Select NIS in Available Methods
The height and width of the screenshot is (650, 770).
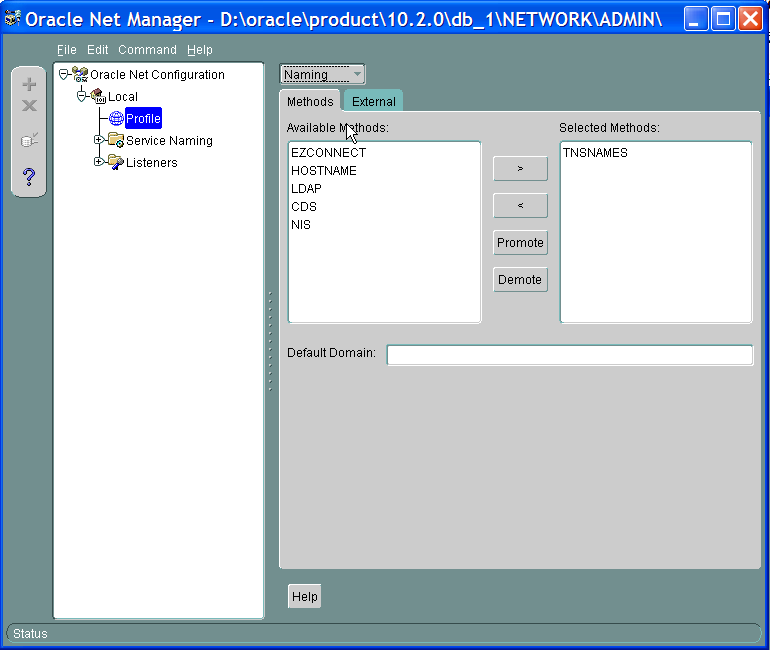[301, 225]
